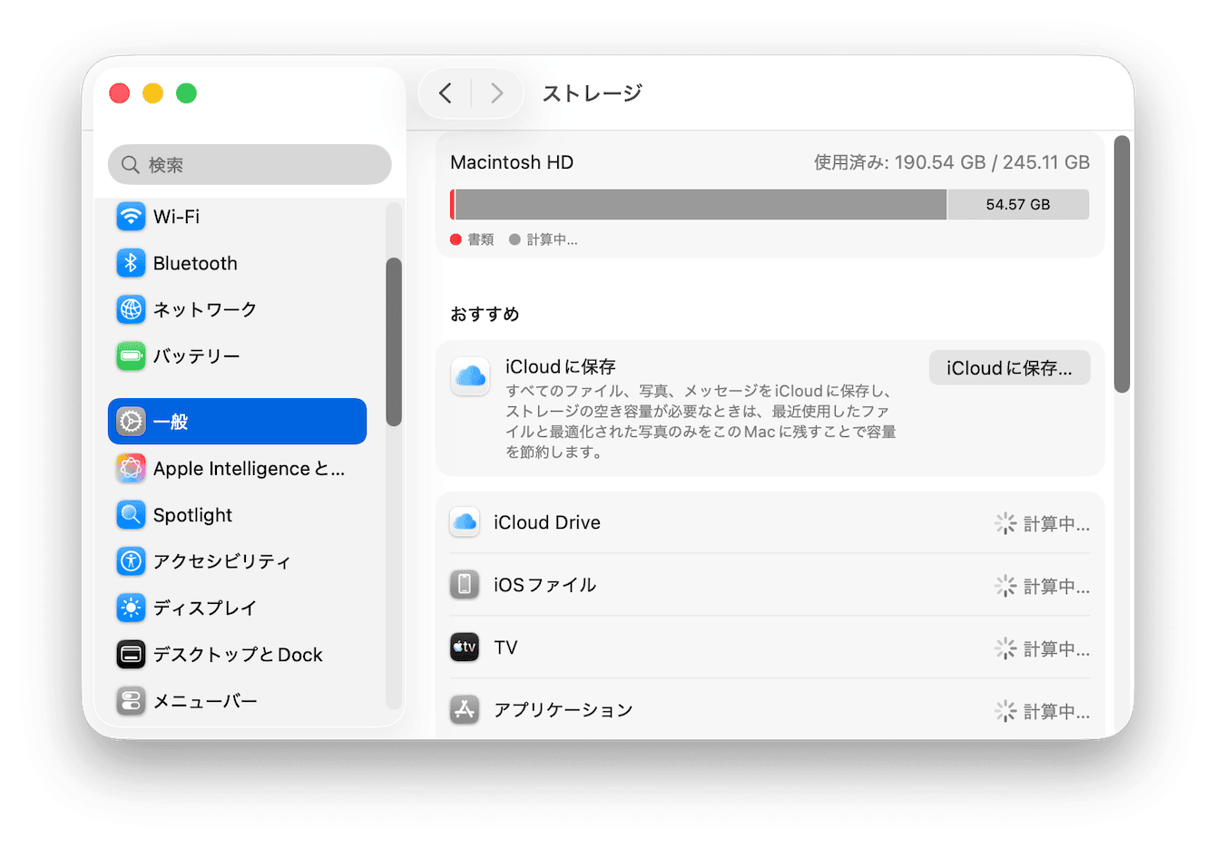This screenshot has height=847, width=1216.
Task: Open メニューバー settings
Action: [x=237, y=701]
